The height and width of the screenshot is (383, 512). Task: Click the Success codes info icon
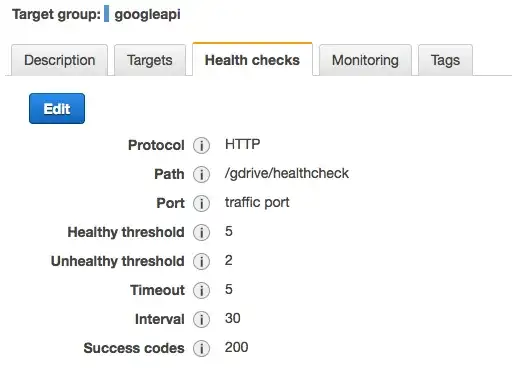pyautogui.click(x=201, y=348)
